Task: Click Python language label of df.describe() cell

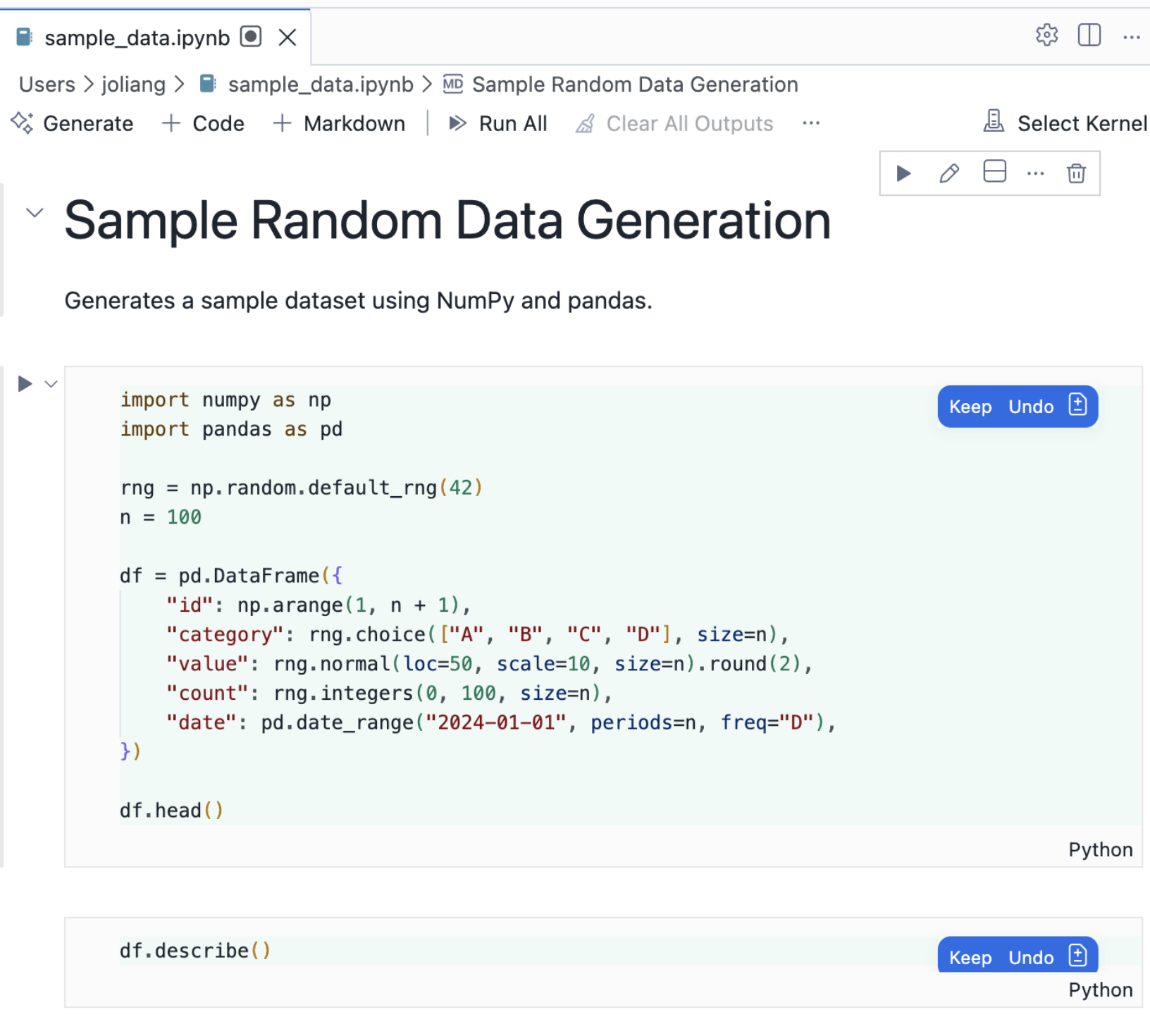Action: point(1100,989)
